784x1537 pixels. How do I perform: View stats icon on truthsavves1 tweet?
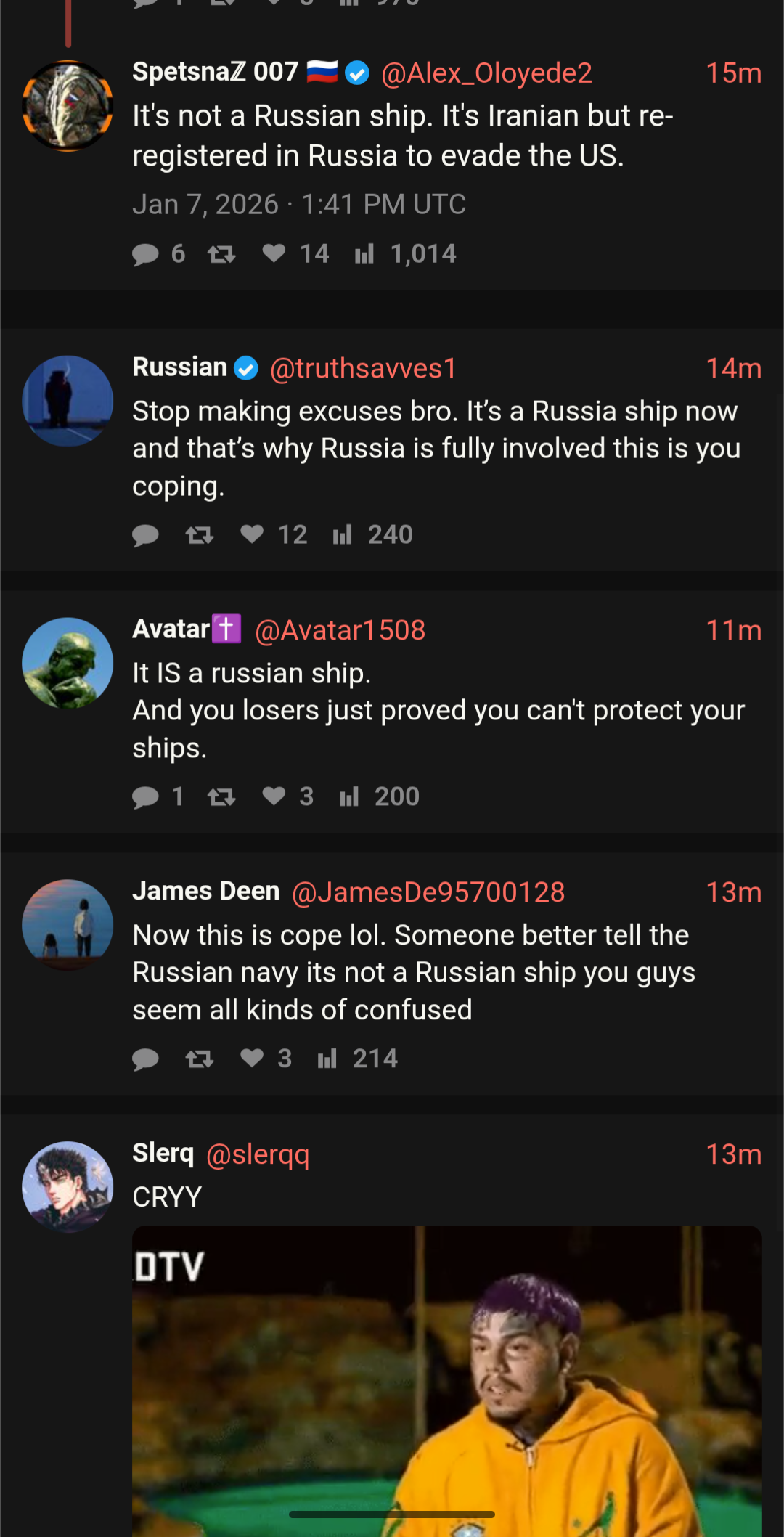pyautogui.click(x=343, y=535)
